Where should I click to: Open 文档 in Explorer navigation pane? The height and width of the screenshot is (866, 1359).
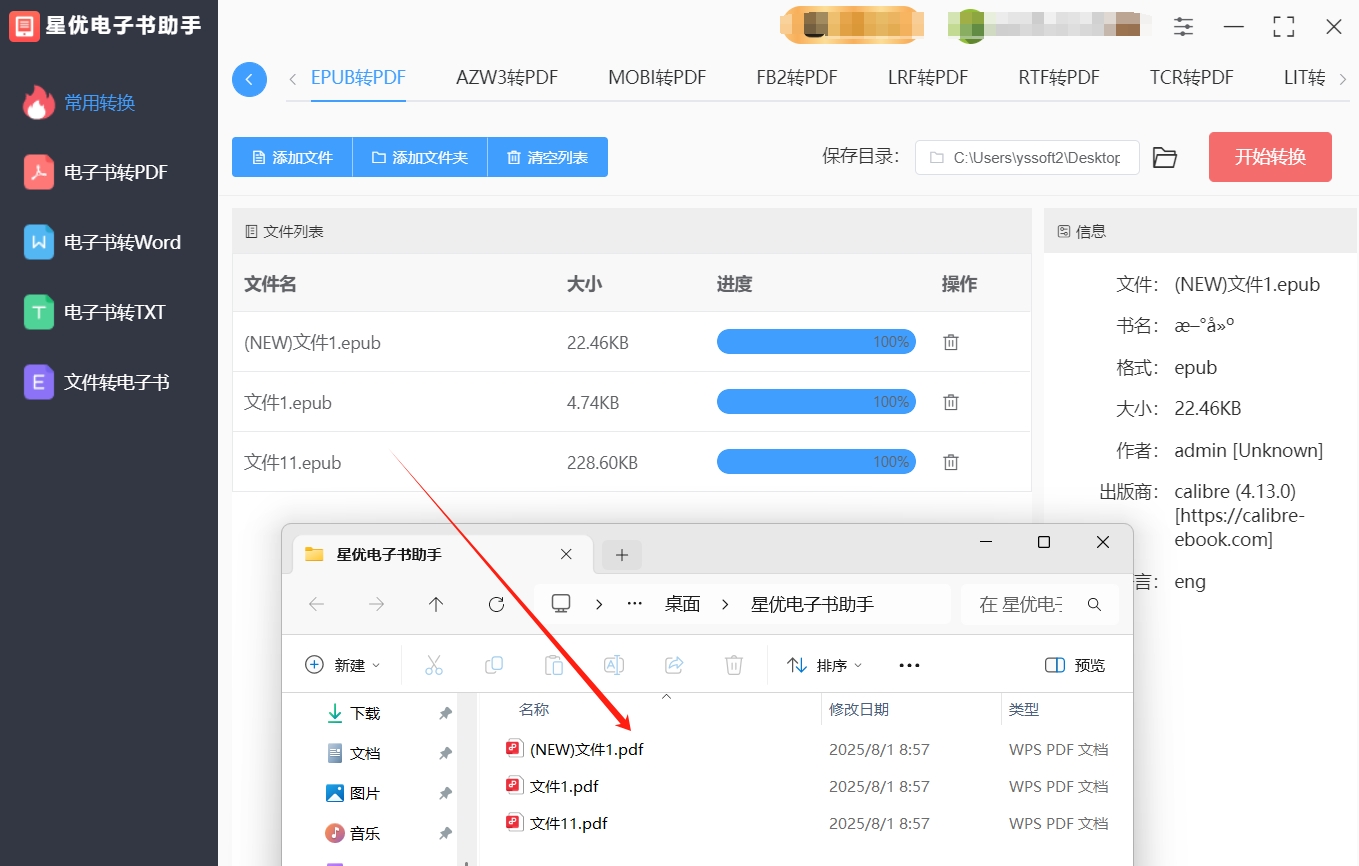click(x=354, y=753)
